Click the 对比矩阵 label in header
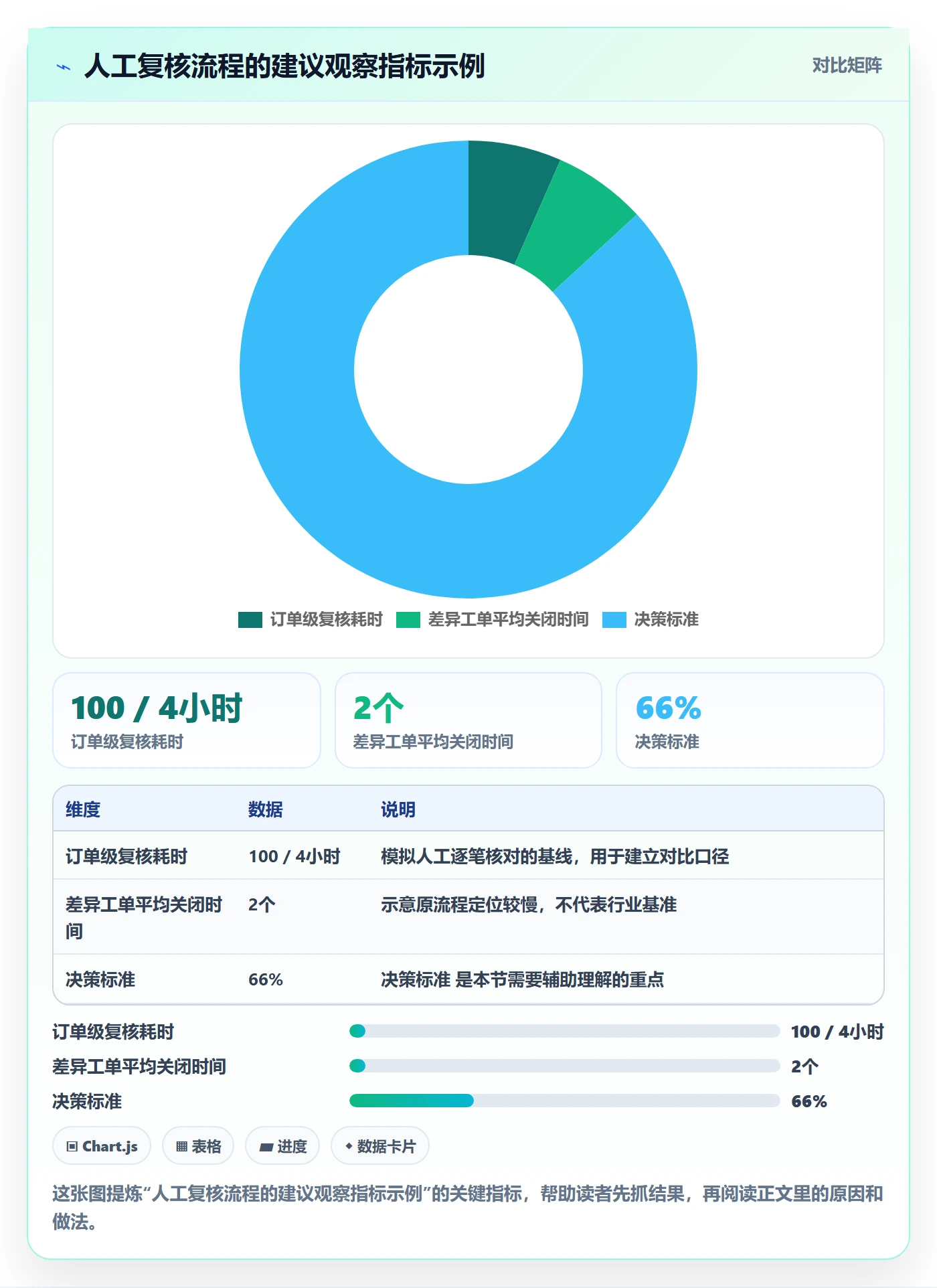Image resolution: width=937 pixels, height=1288 pixels. [847, 65]
